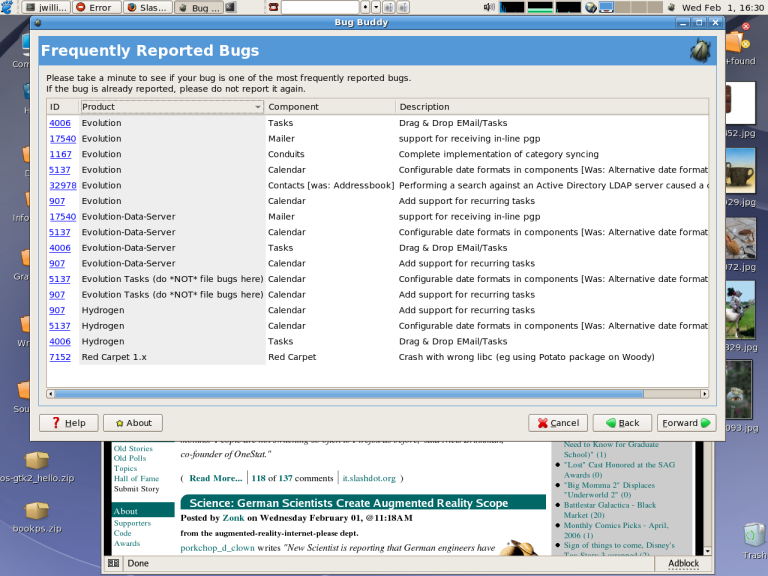
Task: Sort by the Product column header
Action: [x=172, y=107]
